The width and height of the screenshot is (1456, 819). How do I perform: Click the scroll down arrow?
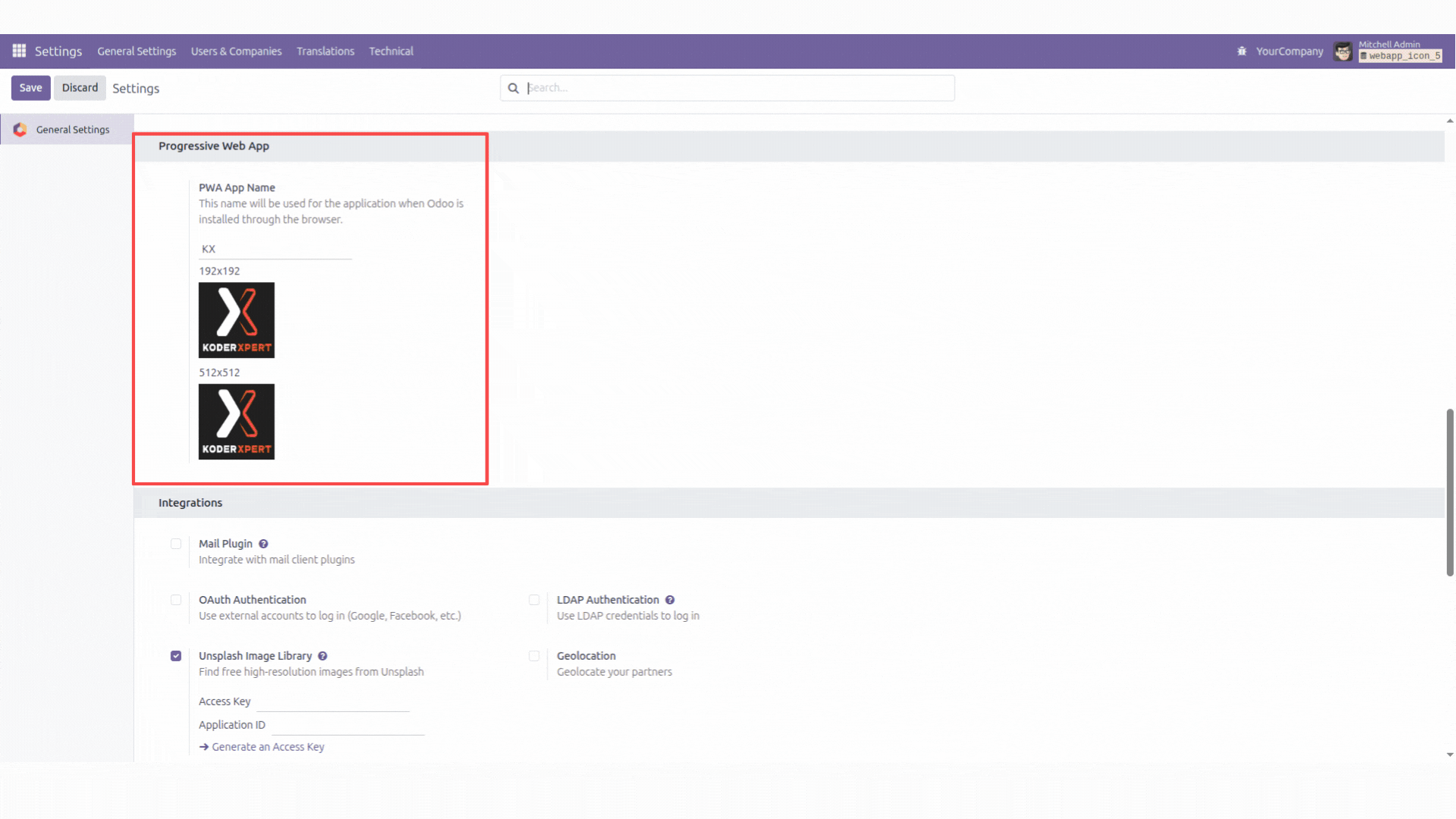pos(1450,755)
